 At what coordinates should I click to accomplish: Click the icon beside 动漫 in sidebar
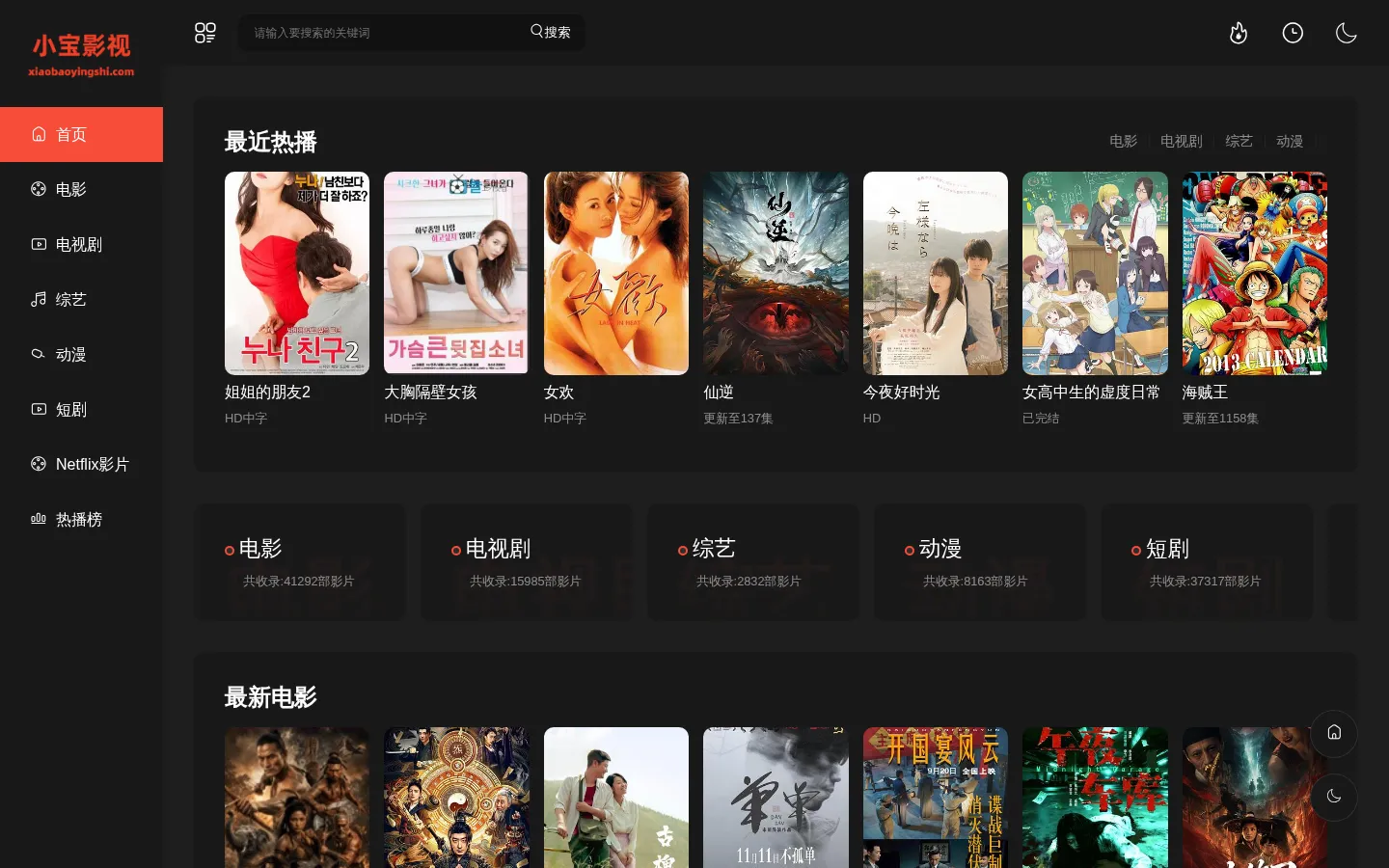pos(39,354)
